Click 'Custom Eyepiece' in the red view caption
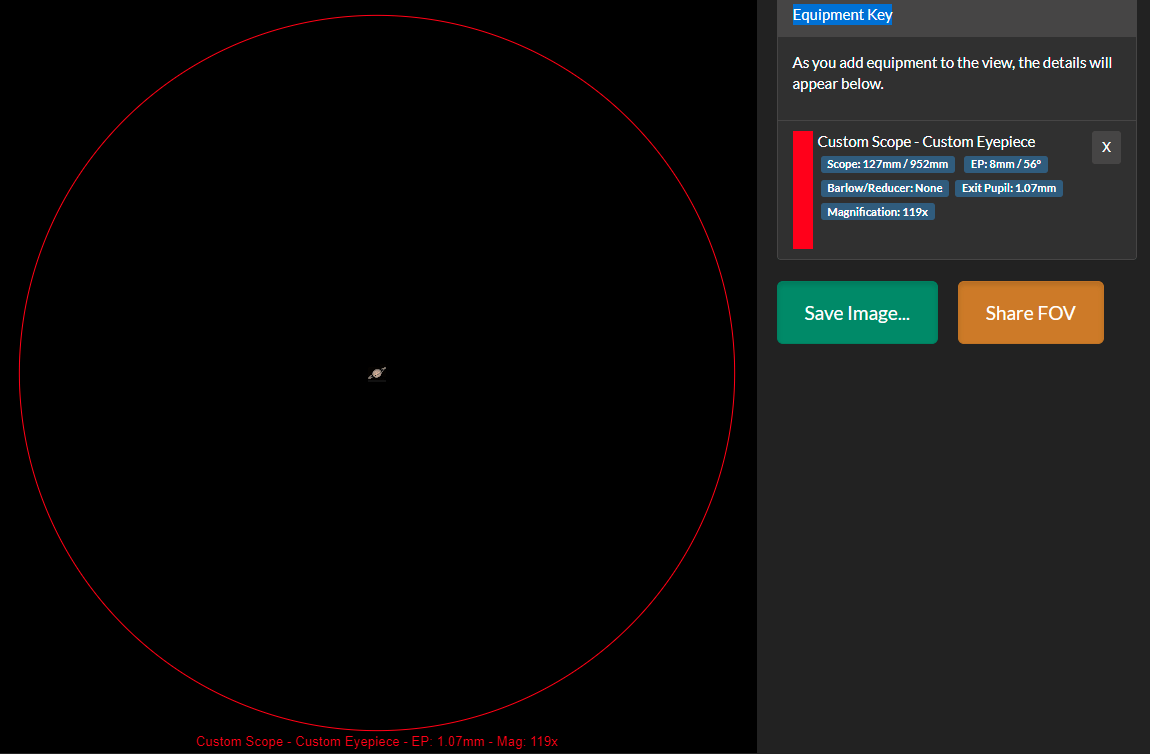The image size is (1150, 754). tap(348, 741)
